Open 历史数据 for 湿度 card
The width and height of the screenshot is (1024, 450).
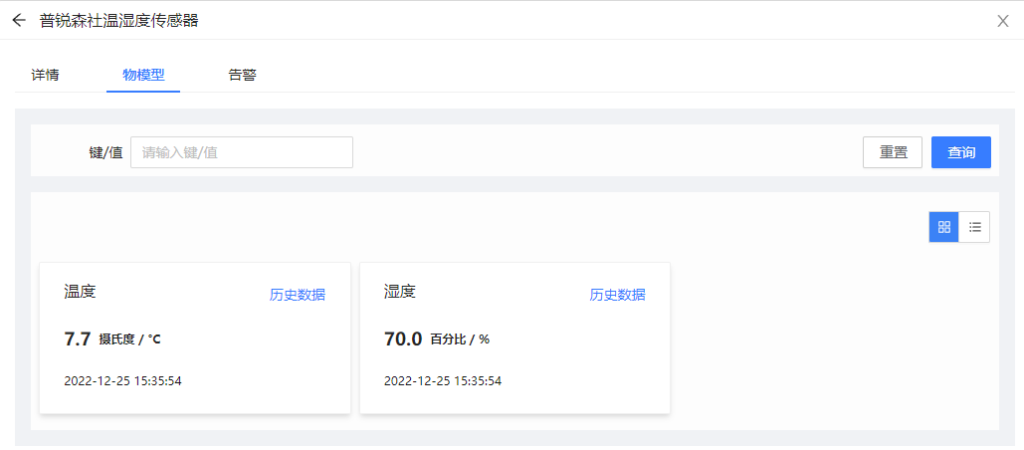tap(617, 295)
